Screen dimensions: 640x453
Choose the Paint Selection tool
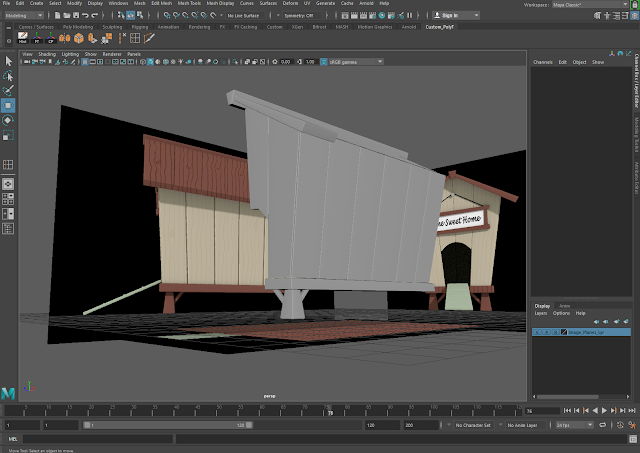[x=8, y=90]
